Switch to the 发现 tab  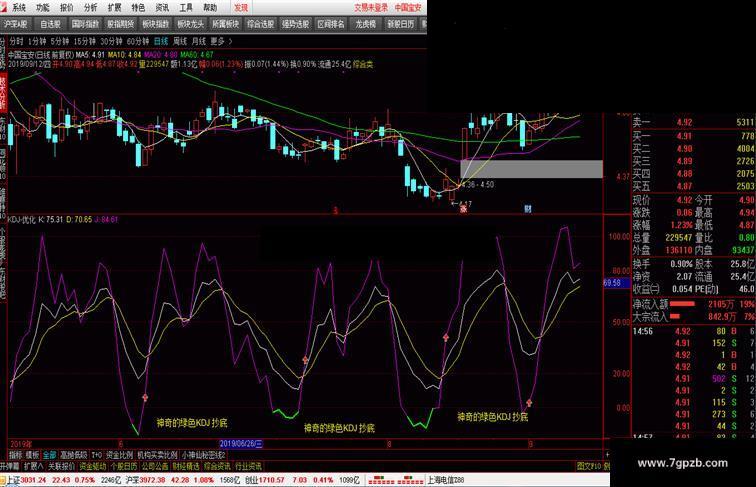(241, 8)
